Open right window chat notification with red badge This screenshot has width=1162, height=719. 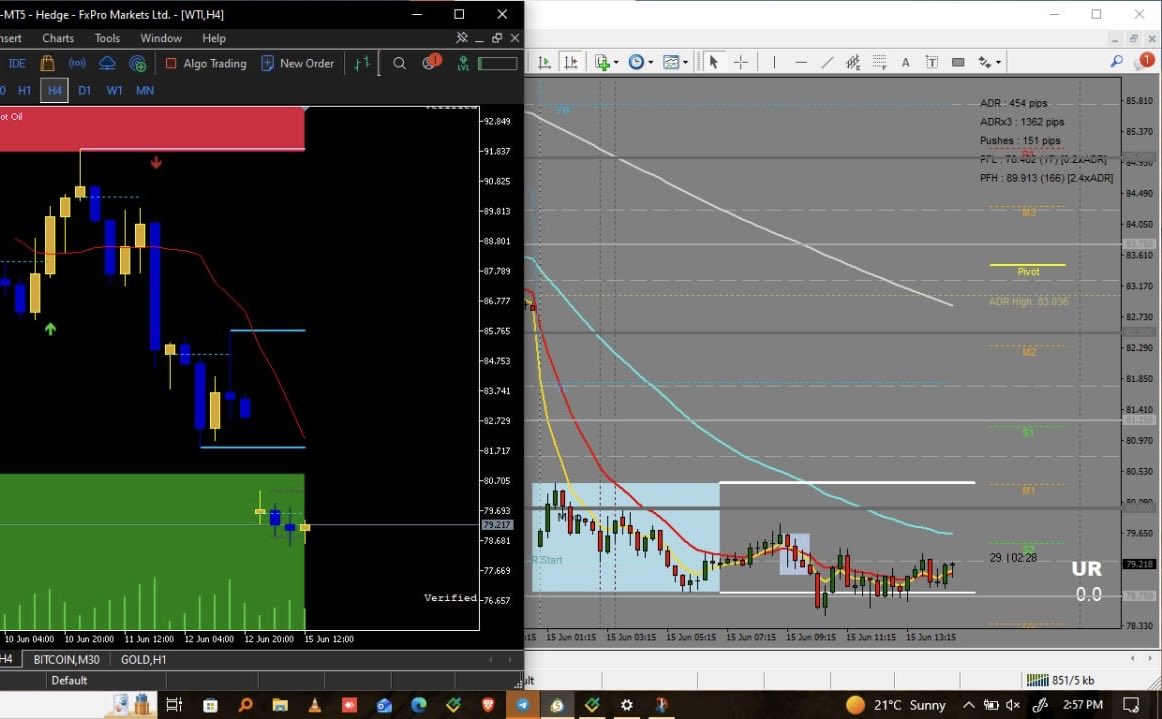[1143, 62]
